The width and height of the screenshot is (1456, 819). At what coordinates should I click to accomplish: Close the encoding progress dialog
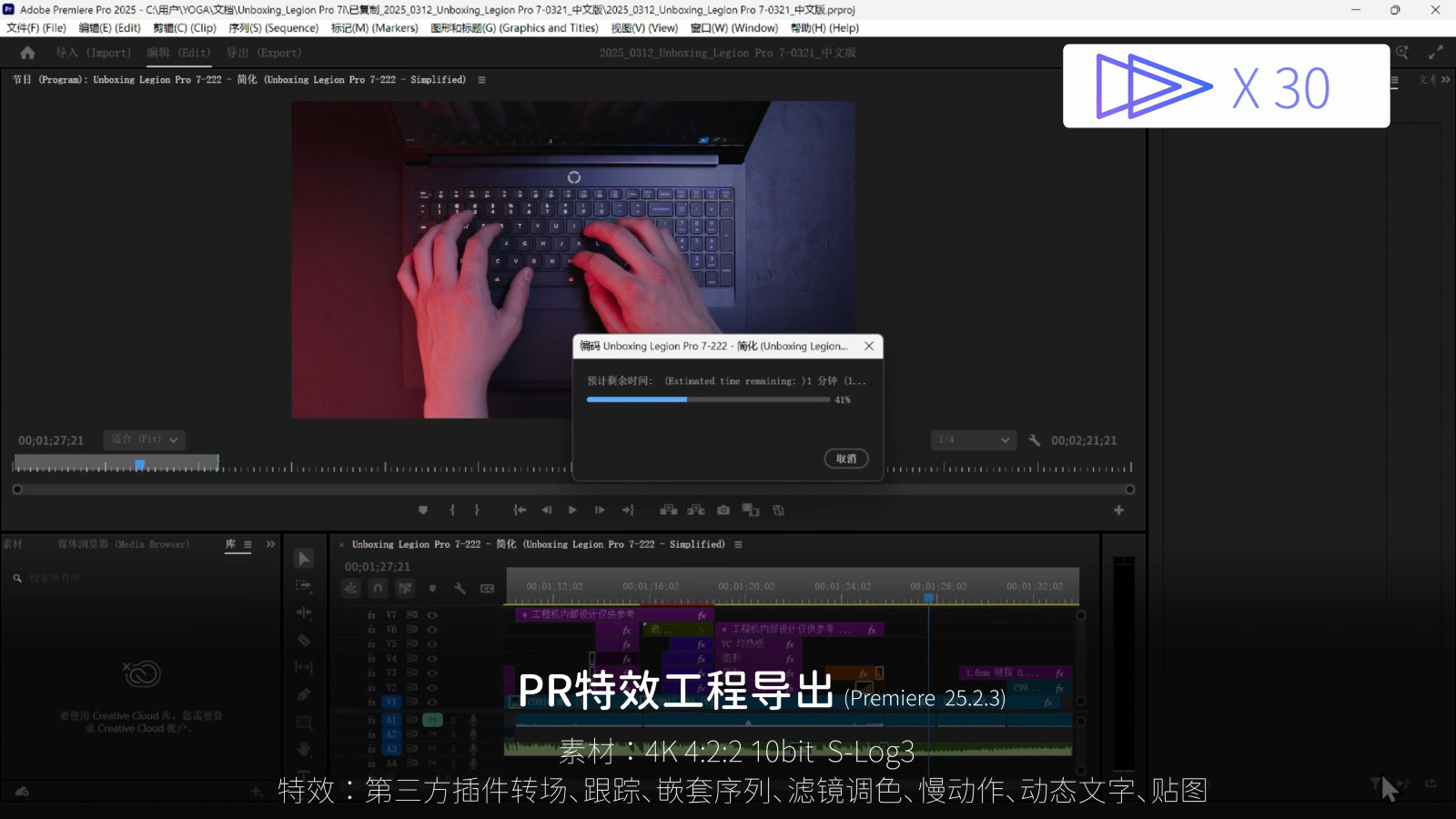(x=869, y=346)
